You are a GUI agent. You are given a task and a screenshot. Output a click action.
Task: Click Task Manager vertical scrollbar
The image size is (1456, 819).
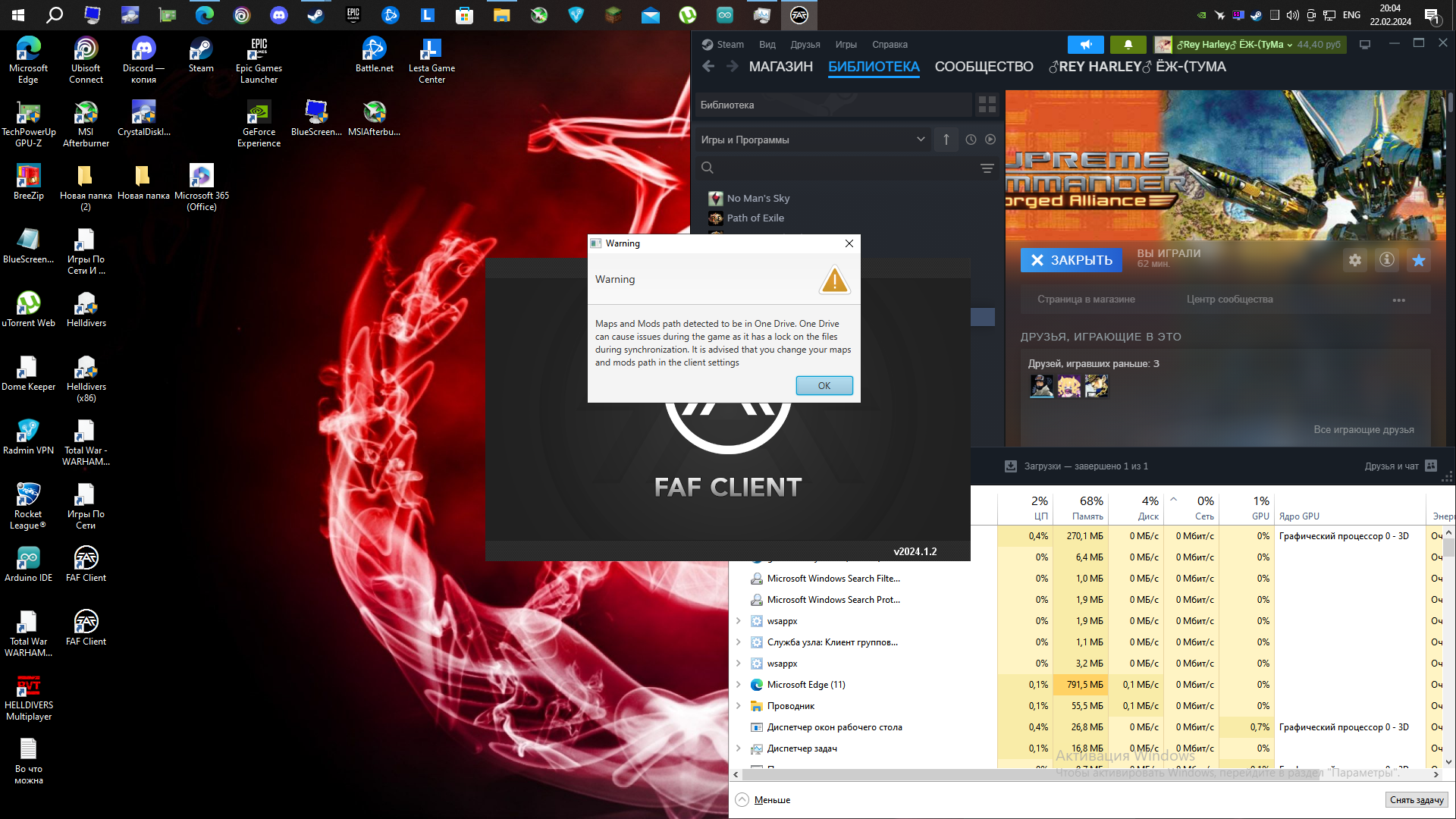[1448, 548]
